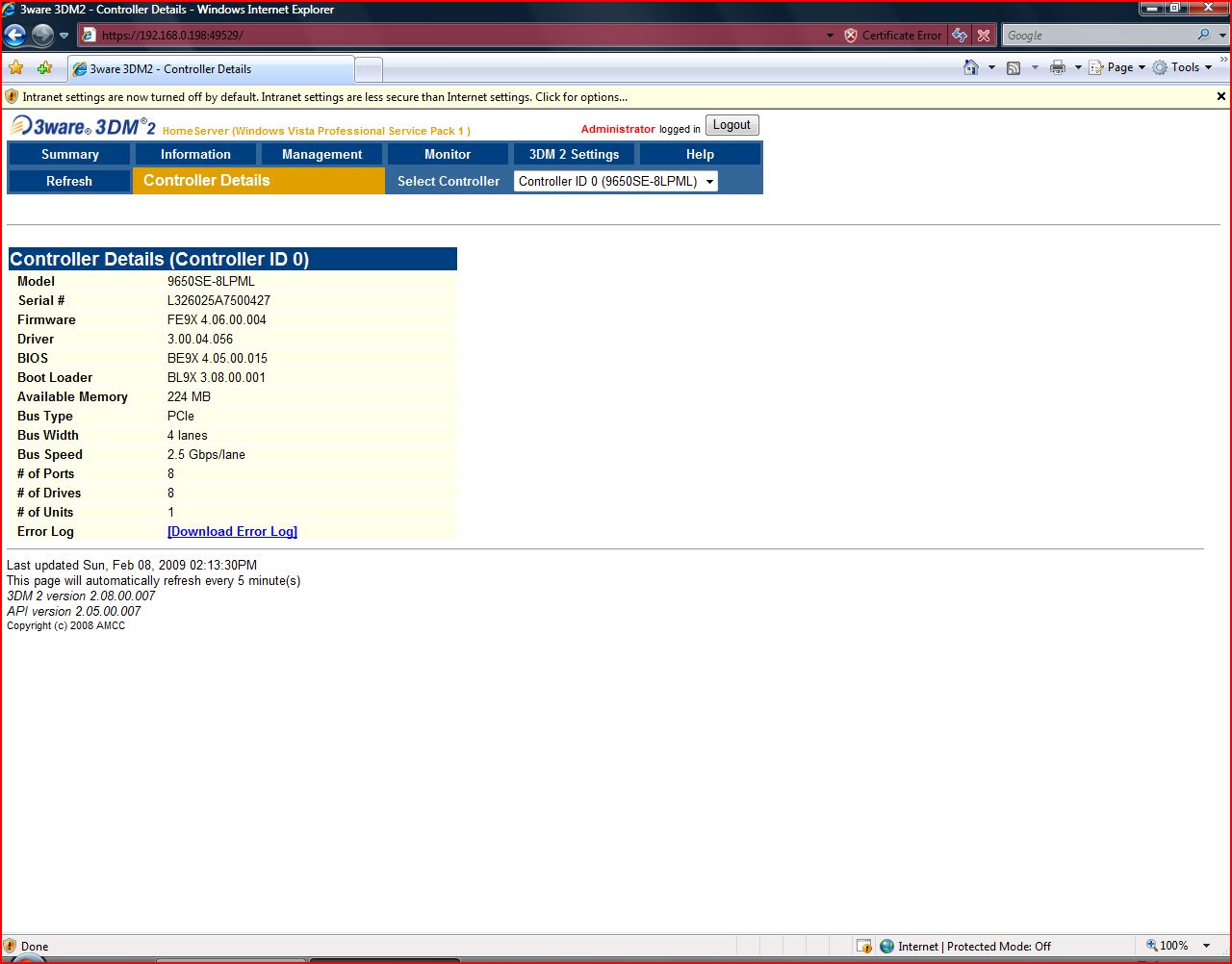This screenshot has width=1232, height=964.
Task: Click the driver value 3.00.04.056
Action: coord(200,339)
